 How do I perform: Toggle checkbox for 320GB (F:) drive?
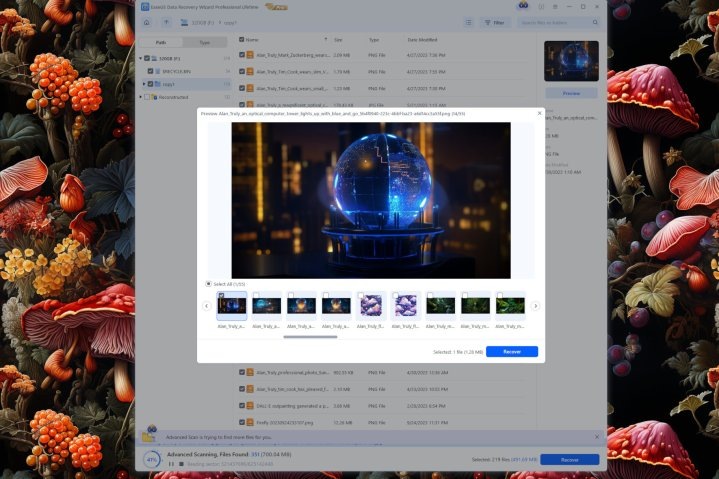point(147,59)
